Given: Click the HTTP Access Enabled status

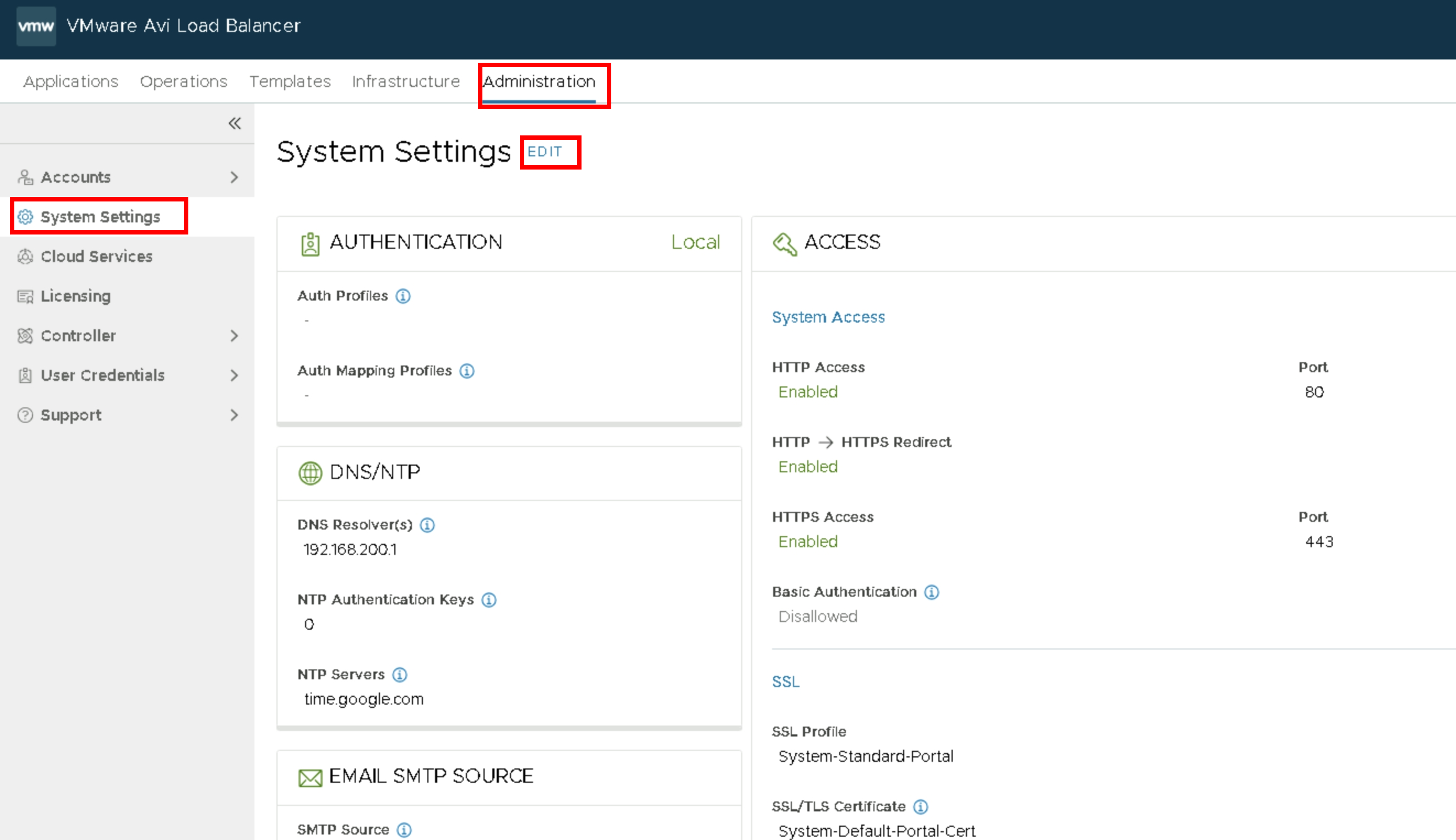Looking at the screenshot, I should click(808, 392).
